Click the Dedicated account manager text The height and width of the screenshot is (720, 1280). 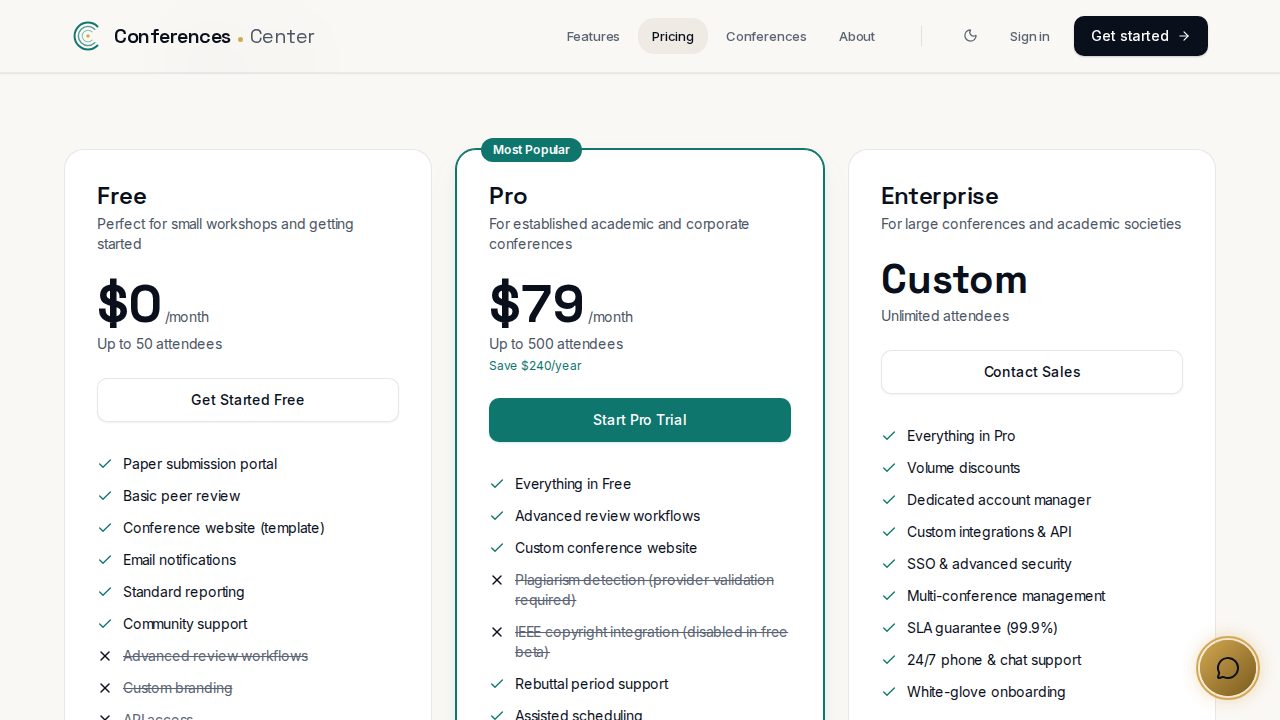(999, 500)
